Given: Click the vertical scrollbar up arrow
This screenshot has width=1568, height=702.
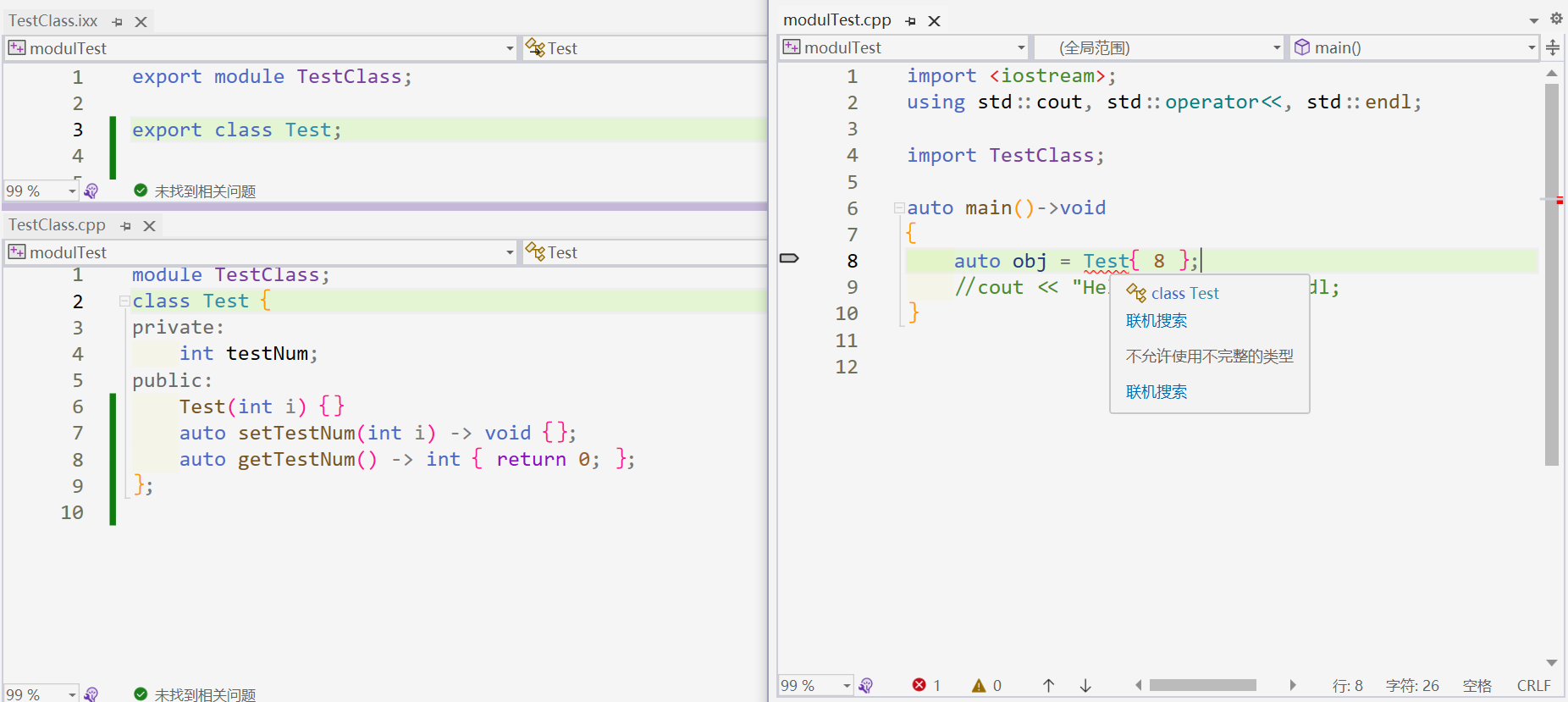Looking at the screenshot, I should pyautogui.click(x=1552, y=74).
